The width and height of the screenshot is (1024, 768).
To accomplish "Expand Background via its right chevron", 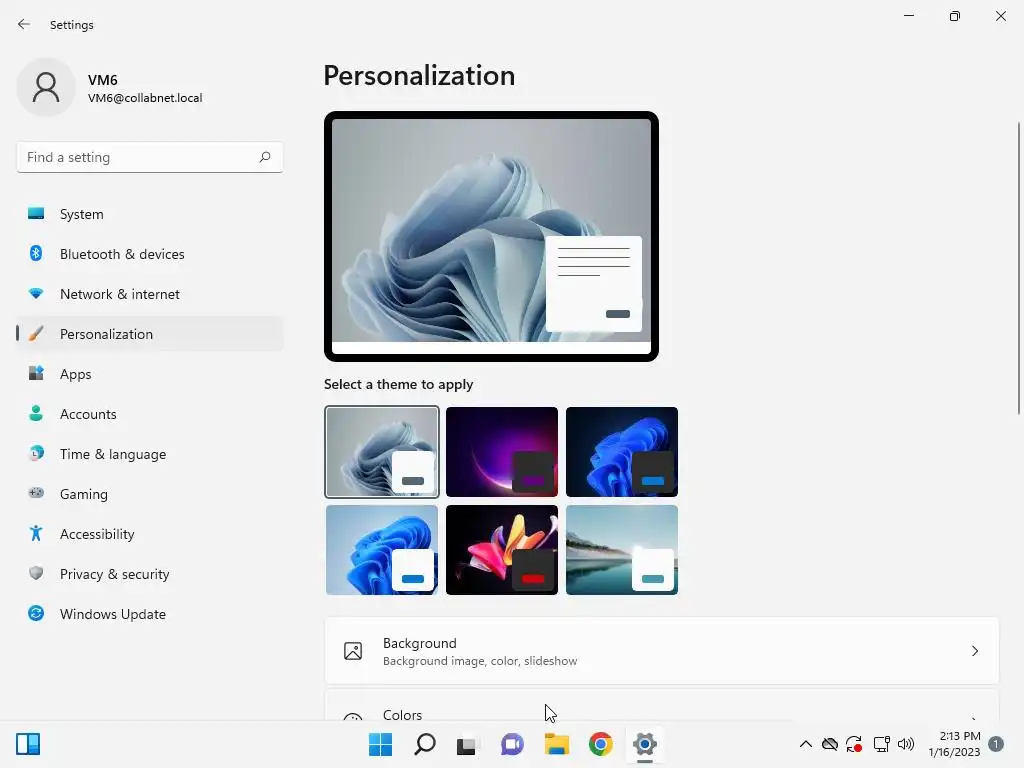I will point(974,651).
